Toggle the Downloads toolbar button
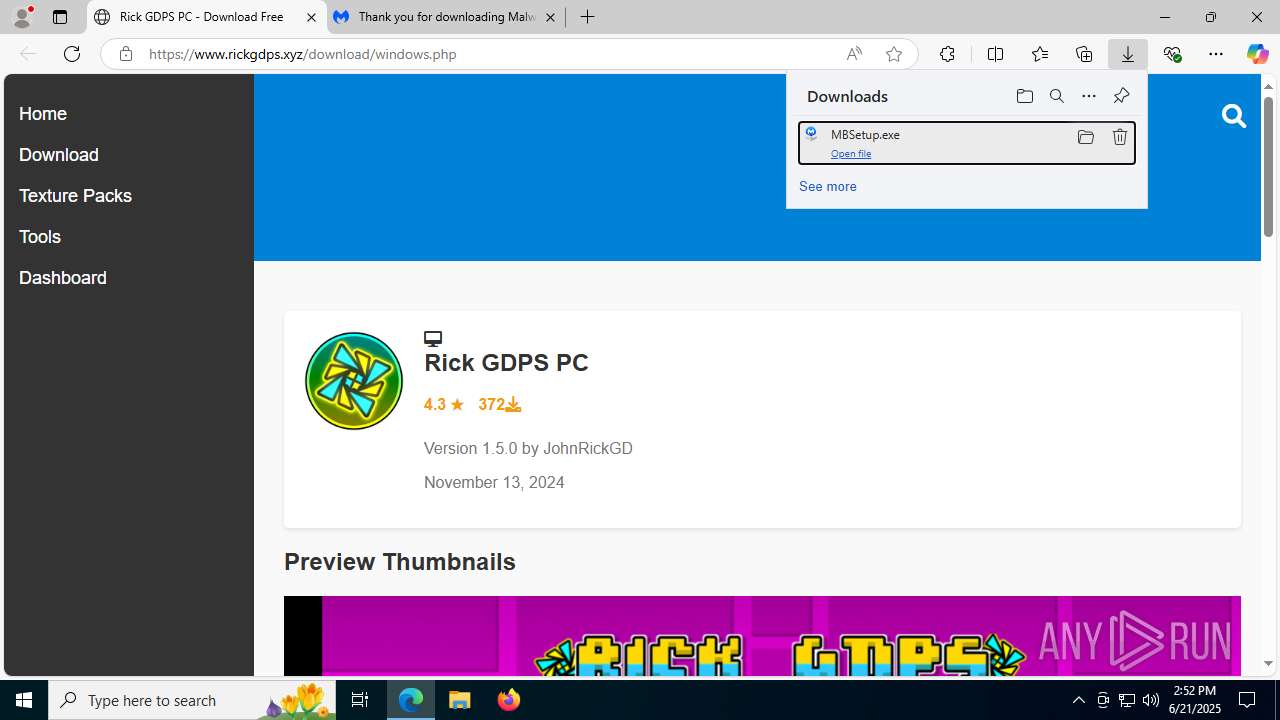The height and width of the screenshot is (720, 1280). tap(1128, 54)
